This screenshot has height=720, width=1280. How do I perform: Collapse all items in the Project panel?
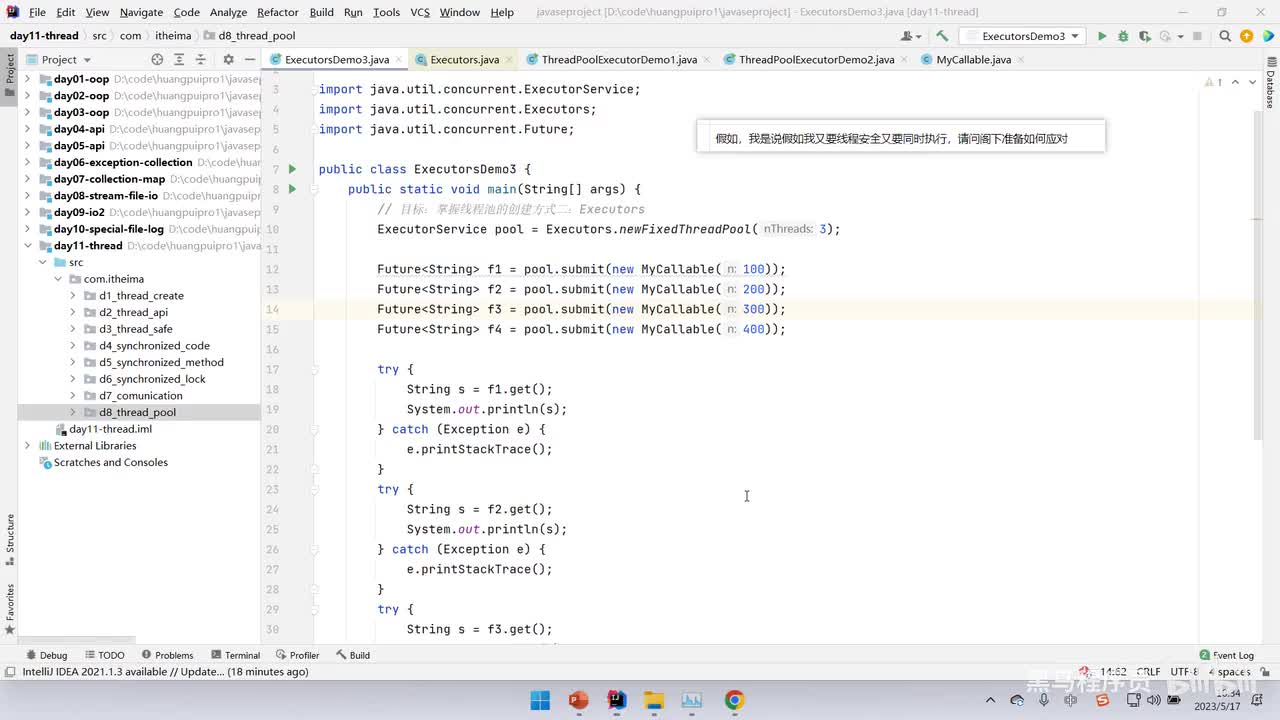point(201,60)
